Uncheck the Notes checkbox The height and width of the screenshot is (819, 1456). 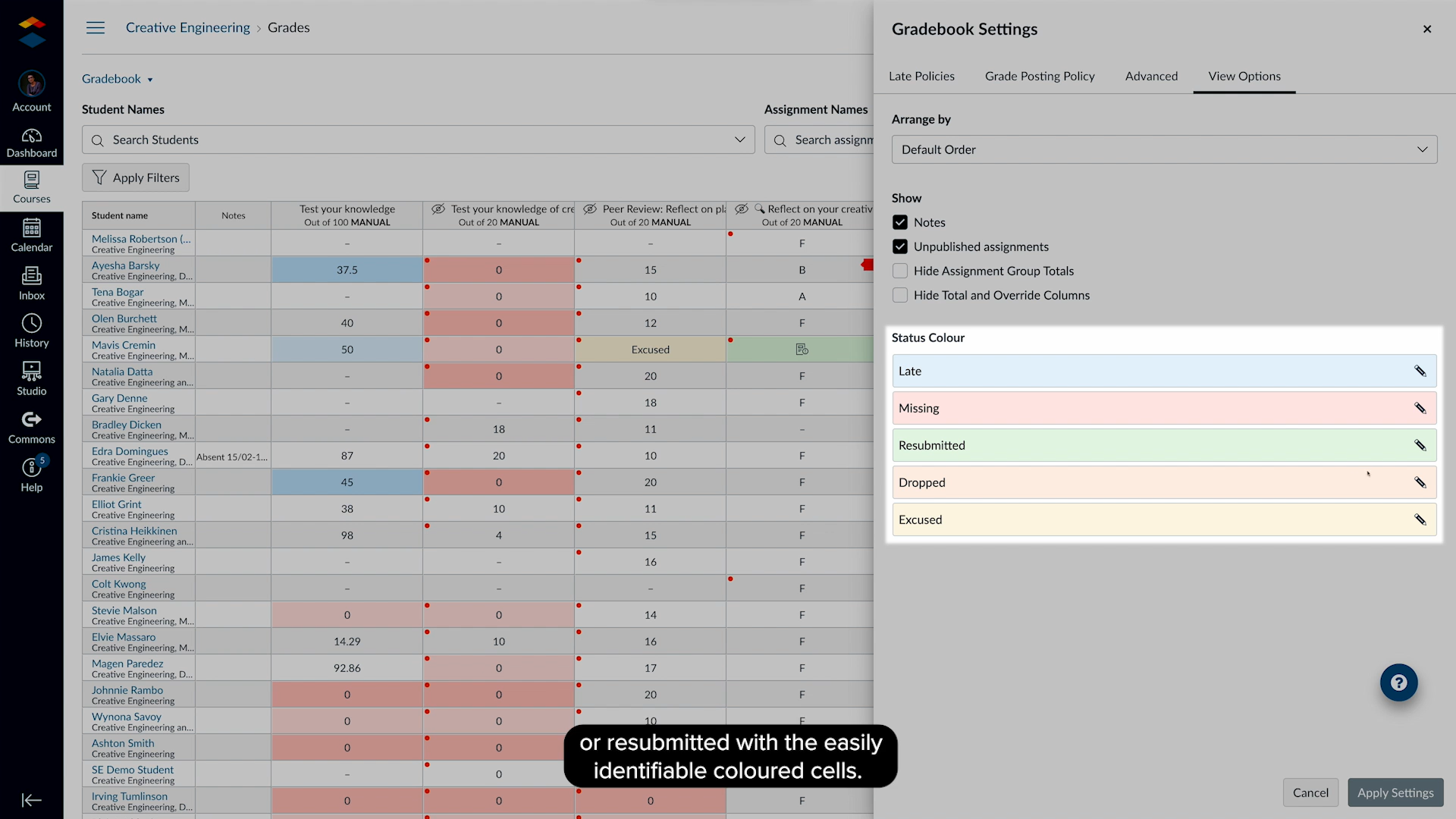coord(900,222)
